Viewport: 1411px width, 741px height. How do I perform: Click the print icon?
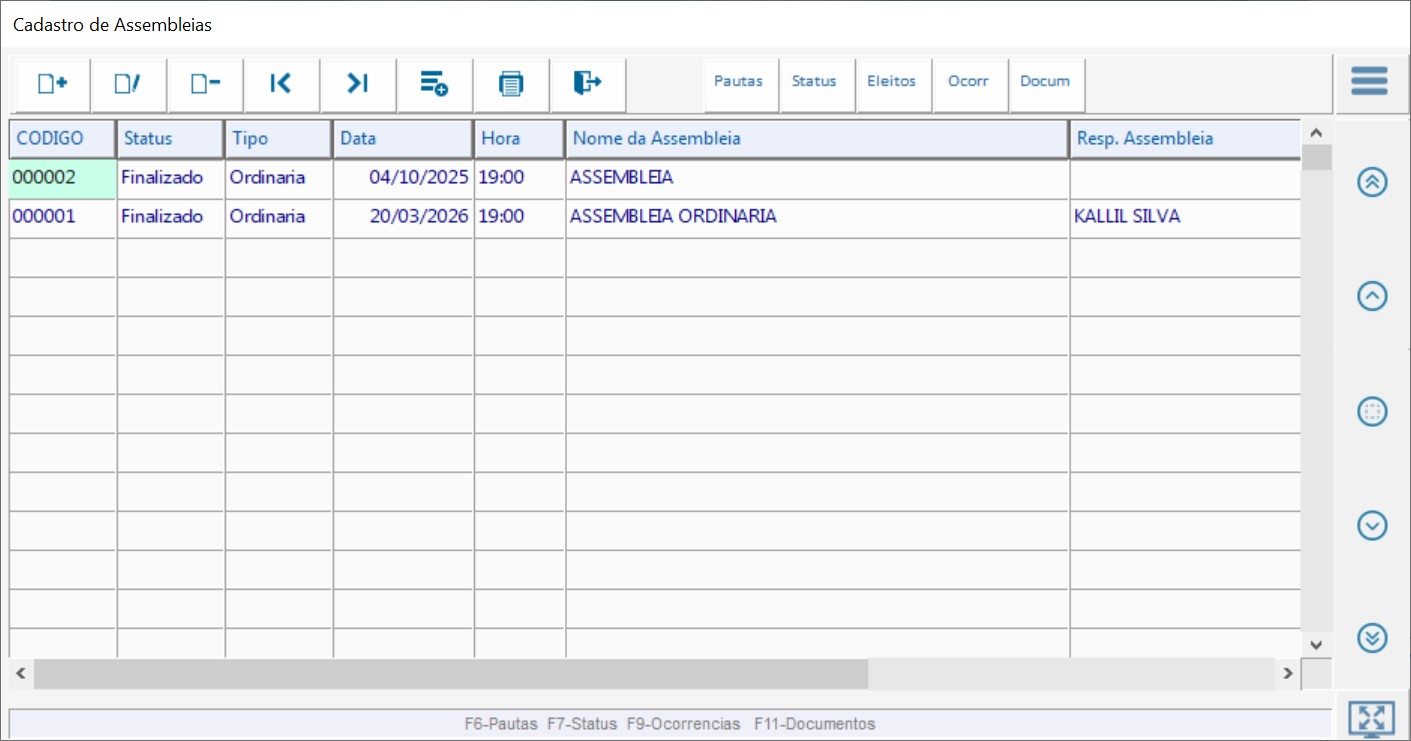click(x=511, y=84)
